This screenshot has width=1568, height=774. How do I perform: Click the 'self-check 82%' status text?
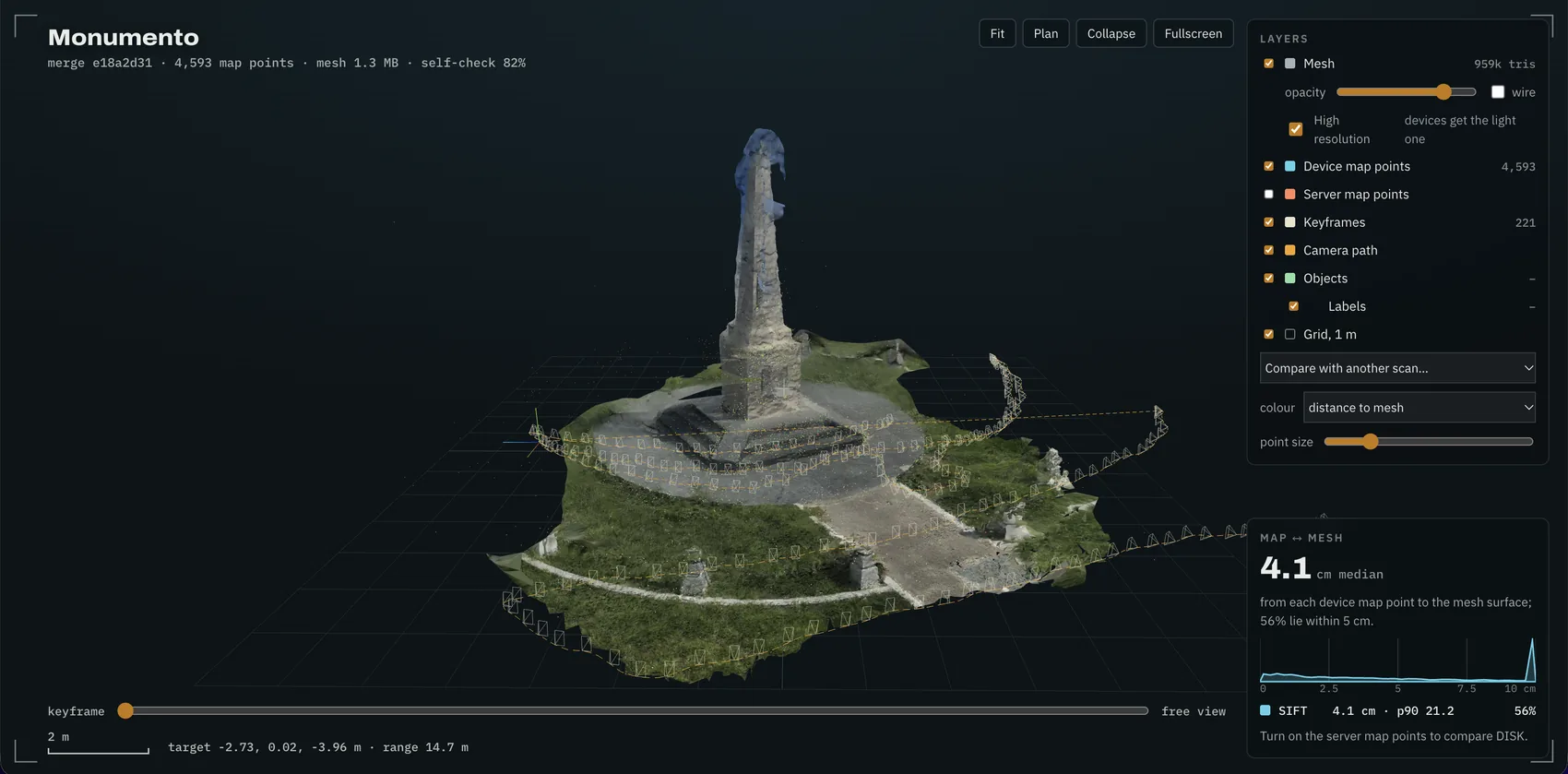[473, 63]
